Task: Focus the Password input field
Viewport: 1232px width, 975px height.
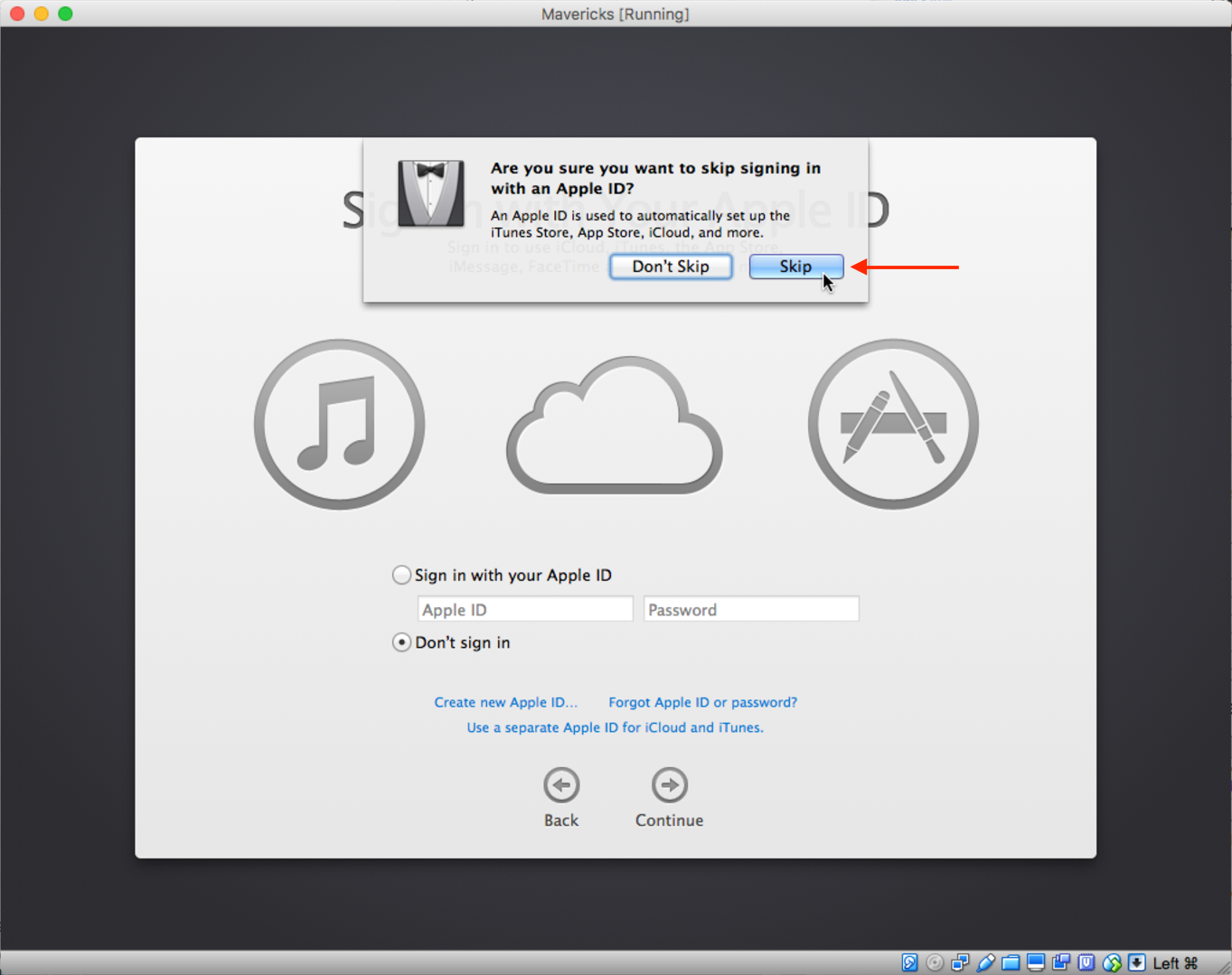Action: point(750,610)
